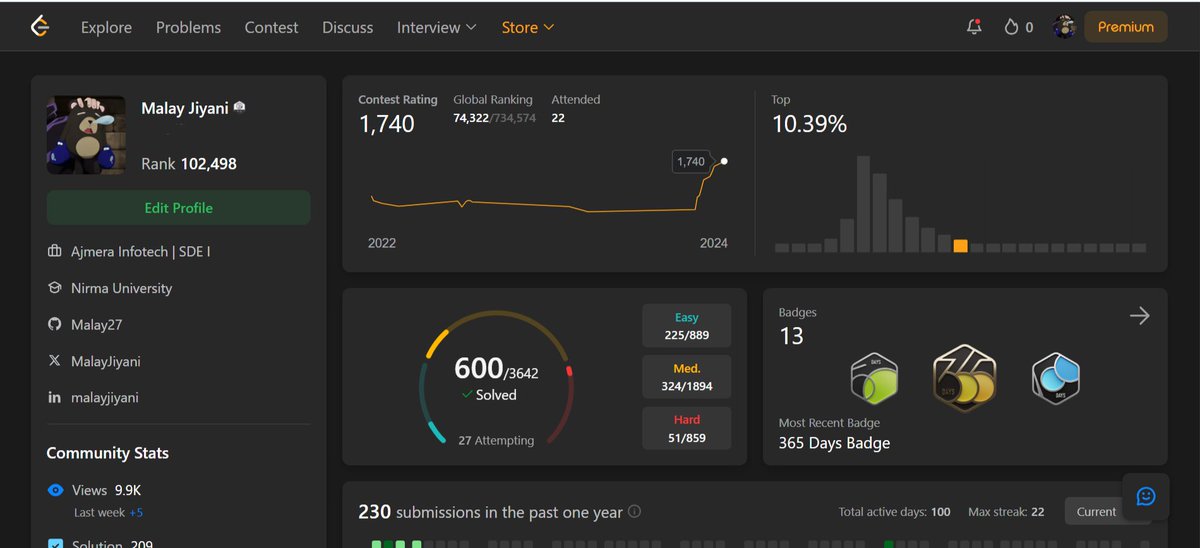This screenshot has height=548, width=1200.
Task: Click the blue droplet days badge
Action: [1055, 378]
